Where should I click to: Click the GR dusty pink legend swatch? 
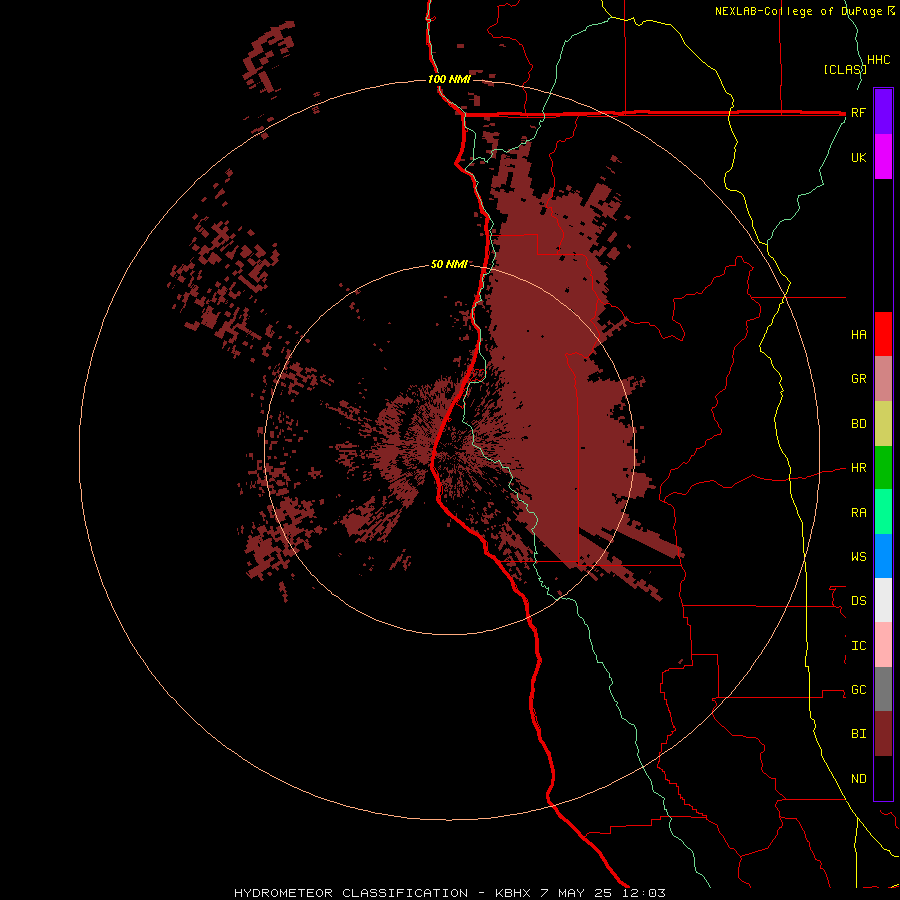pos(883,379)
